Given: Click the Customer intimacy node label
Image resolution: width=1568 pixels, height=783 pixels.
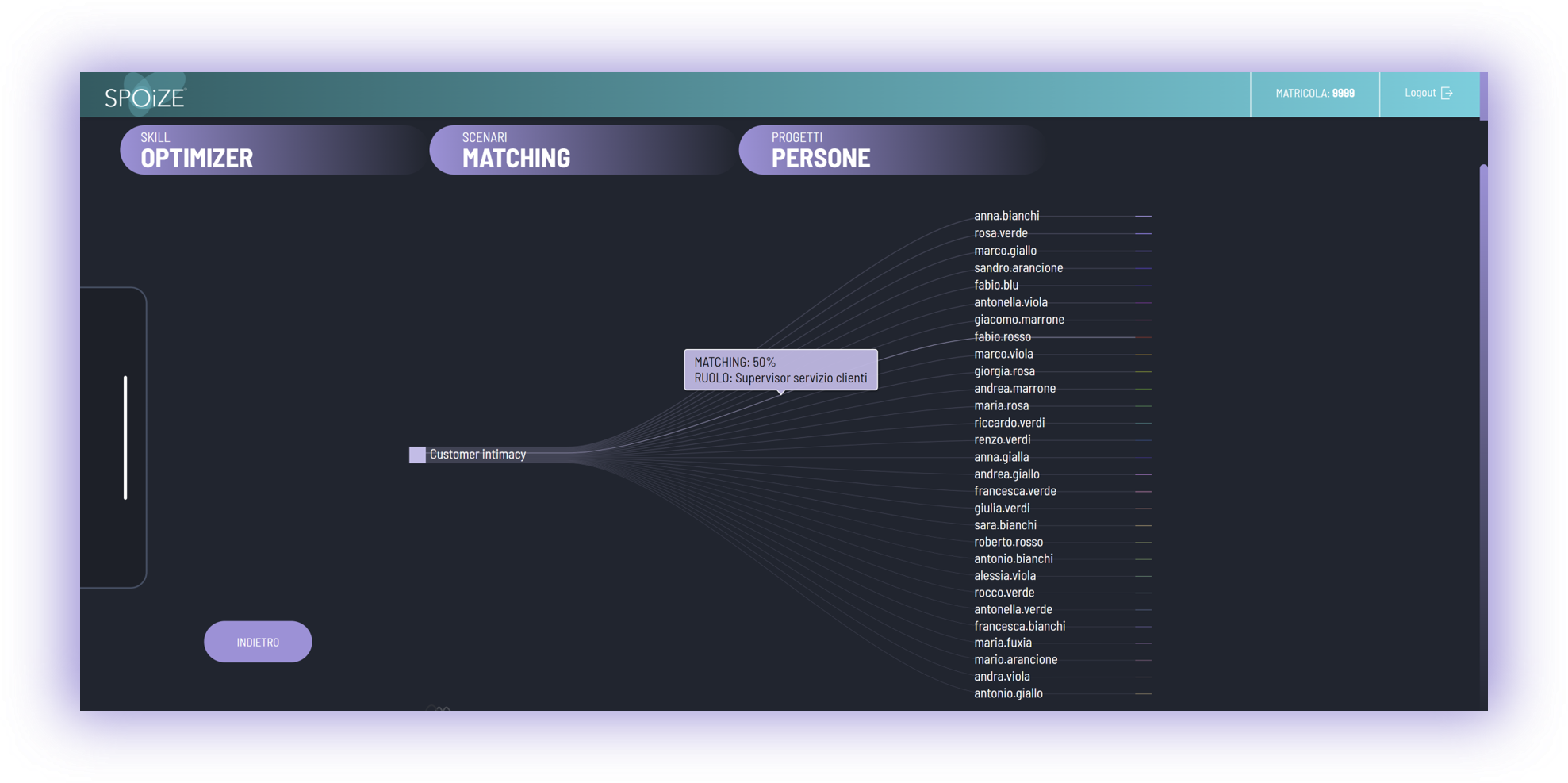Looking at the screenshot, I should click(477, 455).
